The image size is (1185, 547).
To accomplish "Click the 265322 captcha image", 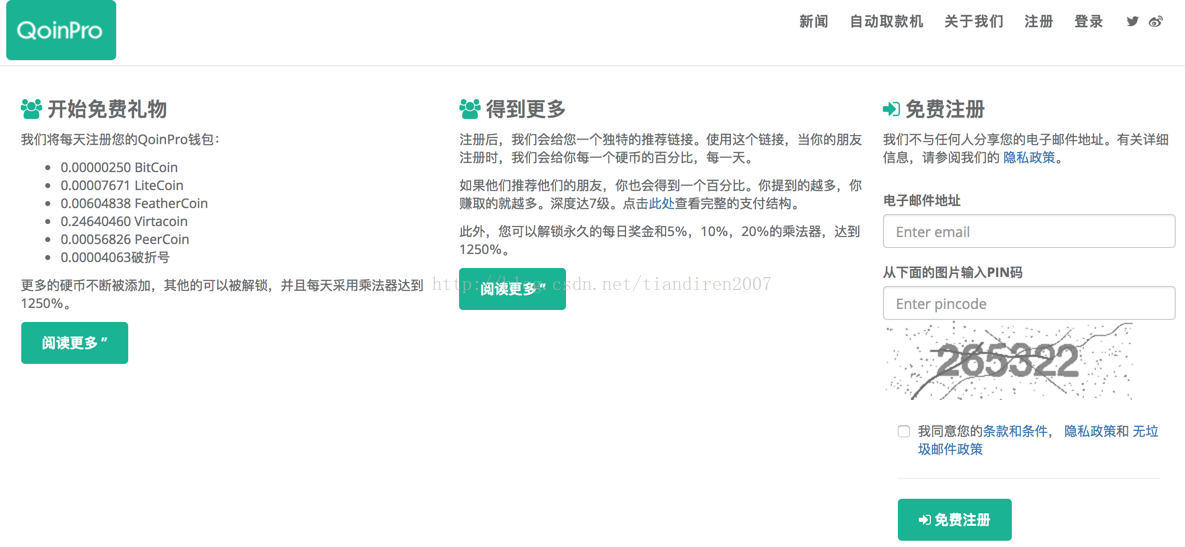I will tap(1008, 361).
